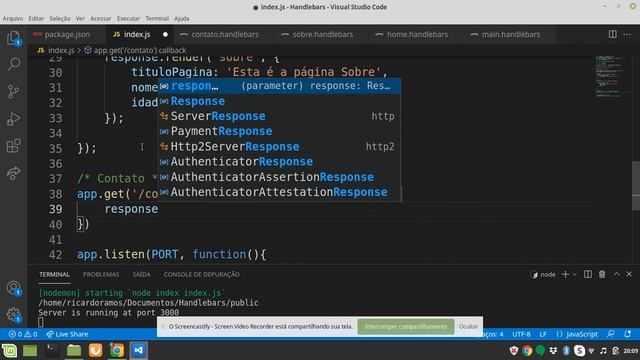Open the Live Share view in activity bar
The width and height of the screenshot is (640, 360).
click(13, 173)
